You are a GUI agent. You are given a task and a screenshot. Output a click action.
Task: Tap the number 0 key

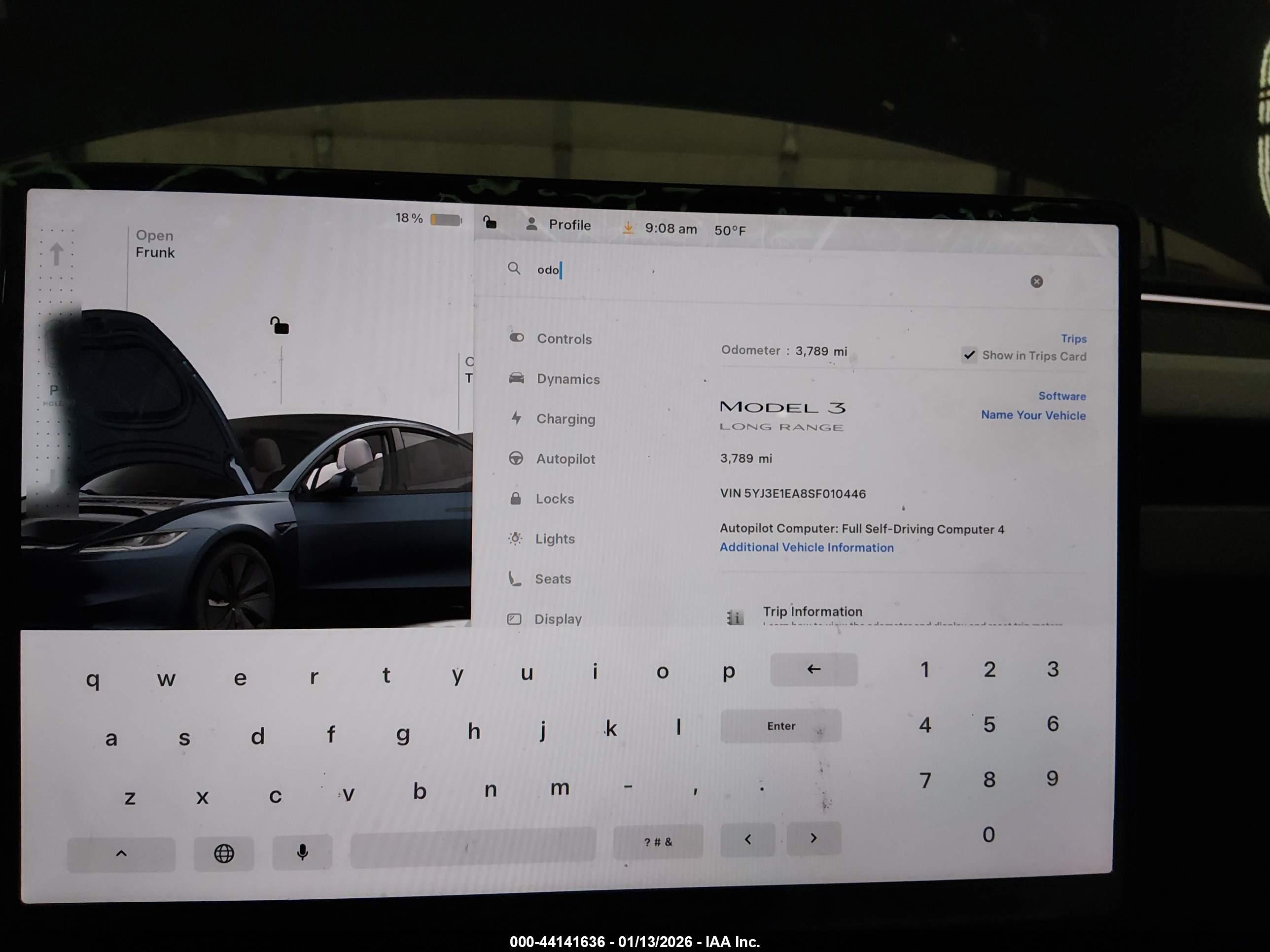click(988, 834)
